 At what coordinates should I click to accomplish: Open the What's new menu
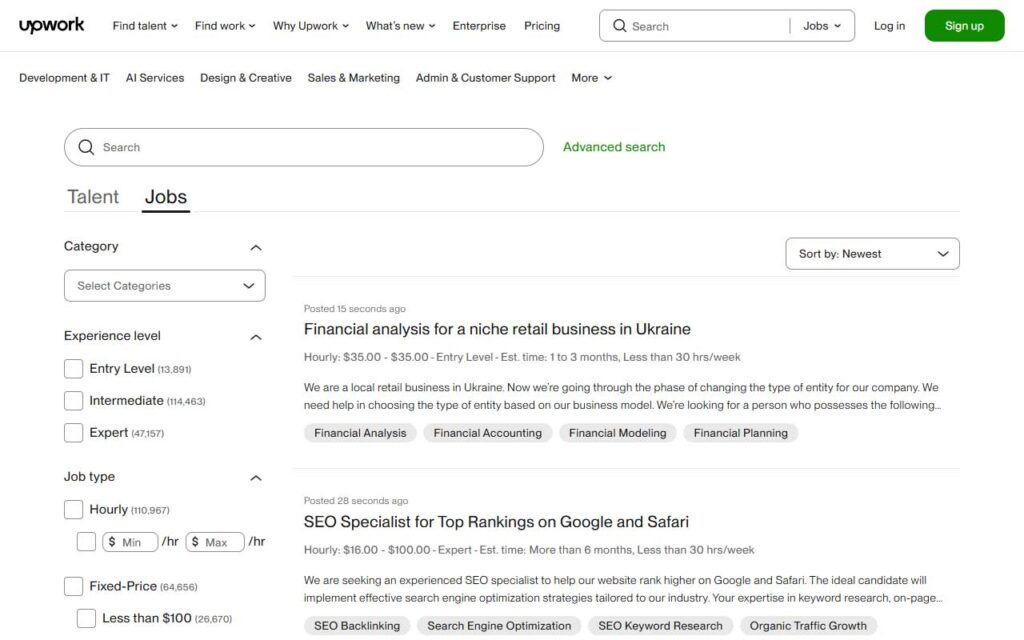coord(400,25)
